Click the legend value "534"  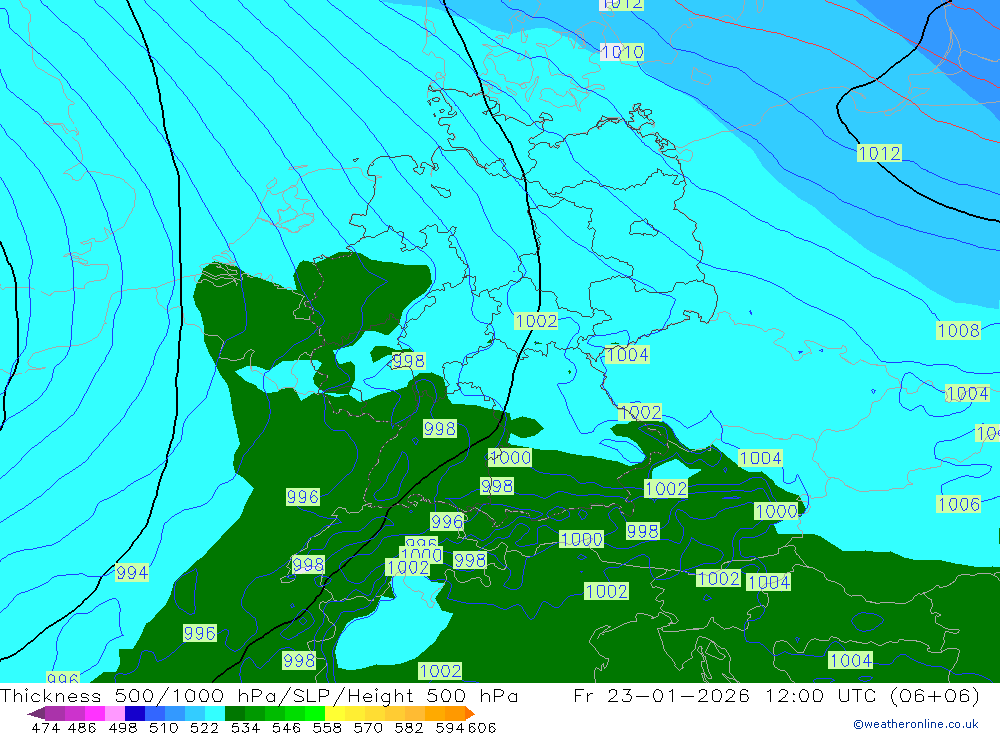(x=246, y=727)
